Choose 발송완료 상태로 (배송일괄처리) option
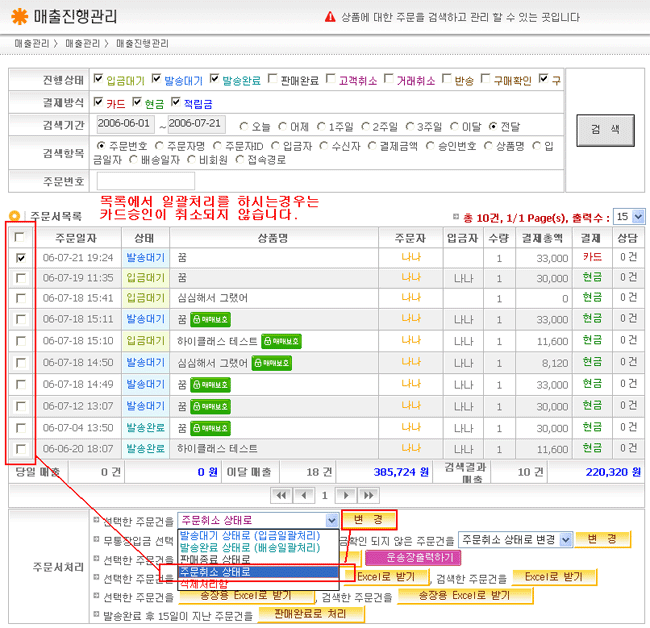 point(258,547)
